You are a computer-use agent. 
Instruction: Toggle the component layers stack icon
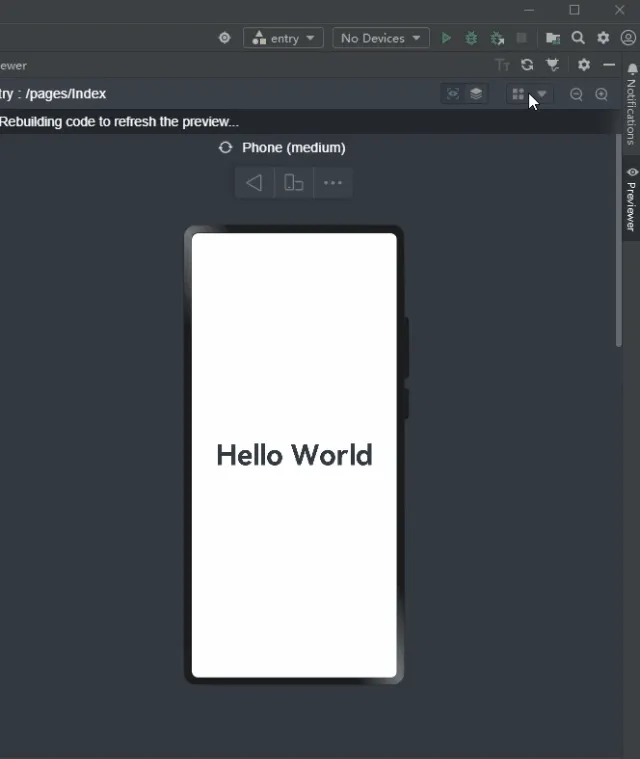(476, 93)
